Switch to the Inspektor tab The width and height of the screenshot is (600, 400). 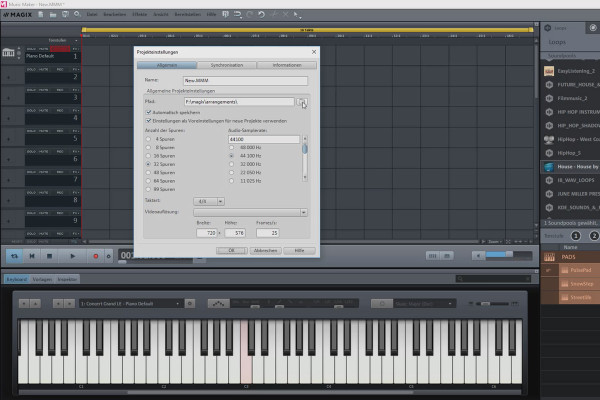pyautogui.click(x=67, y=279)
